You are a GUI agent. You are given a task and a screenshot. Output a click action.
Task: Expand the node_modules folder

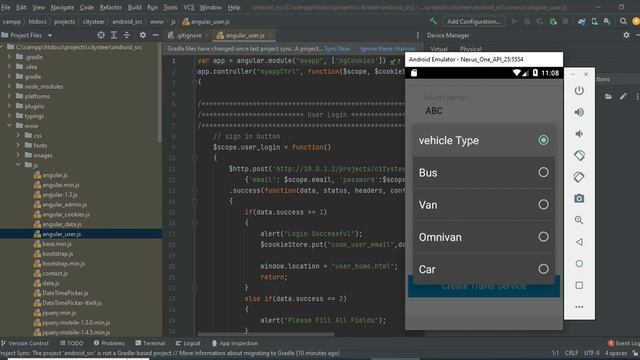click(9, 87)
